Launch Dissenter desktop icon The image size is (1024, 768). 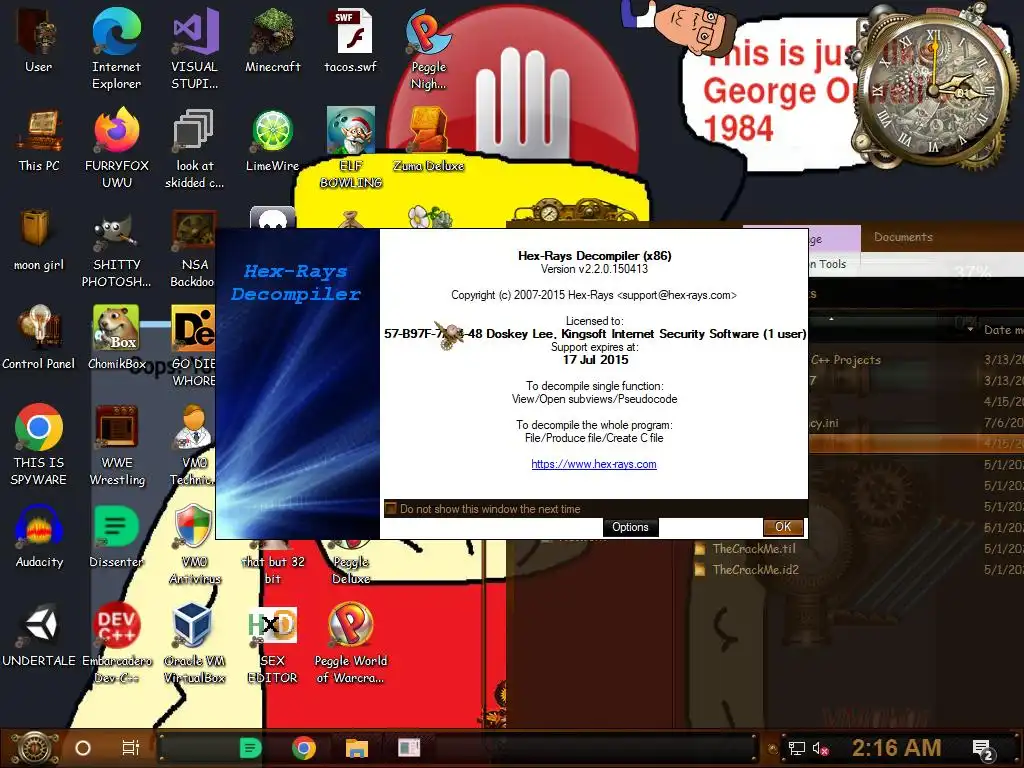coord(116,537)
